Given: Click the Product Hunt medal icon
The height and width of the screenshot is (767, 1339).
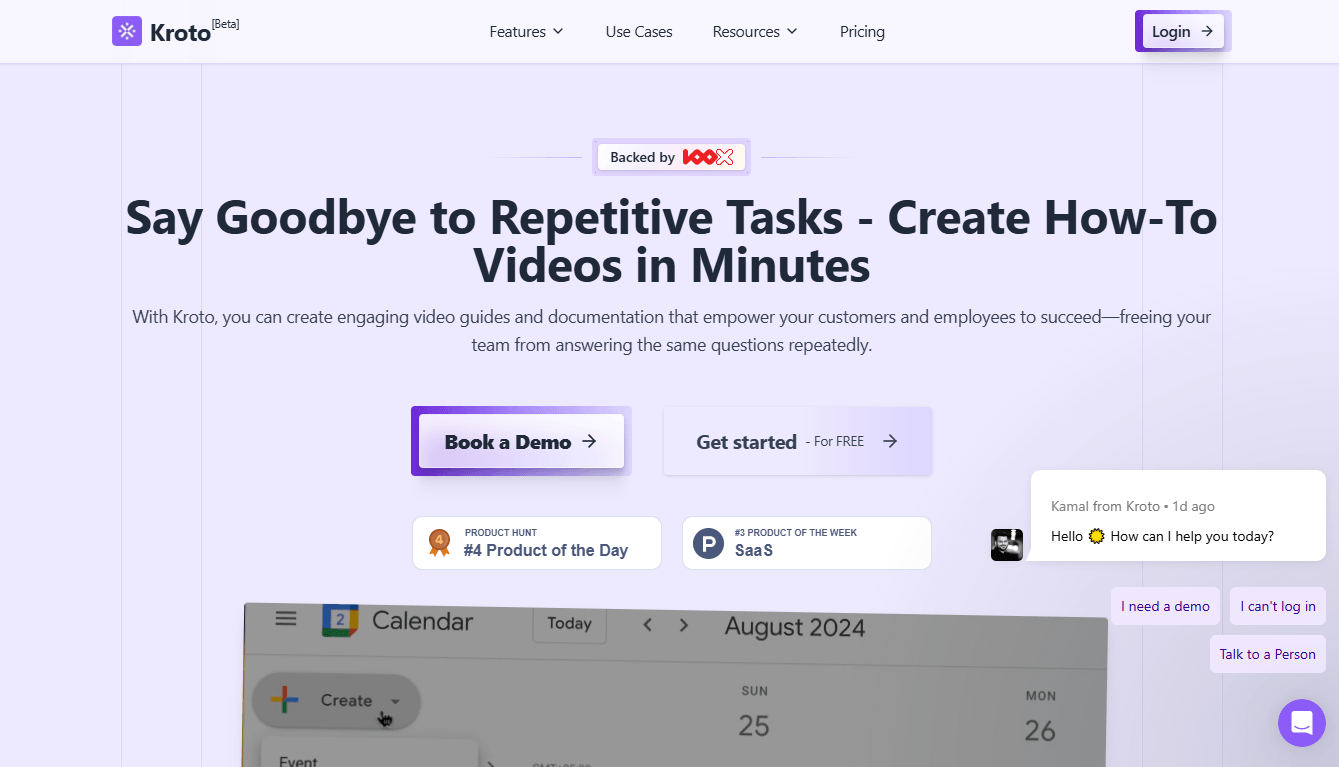Looking at the screenshot, I should click(x=439, y=543).
